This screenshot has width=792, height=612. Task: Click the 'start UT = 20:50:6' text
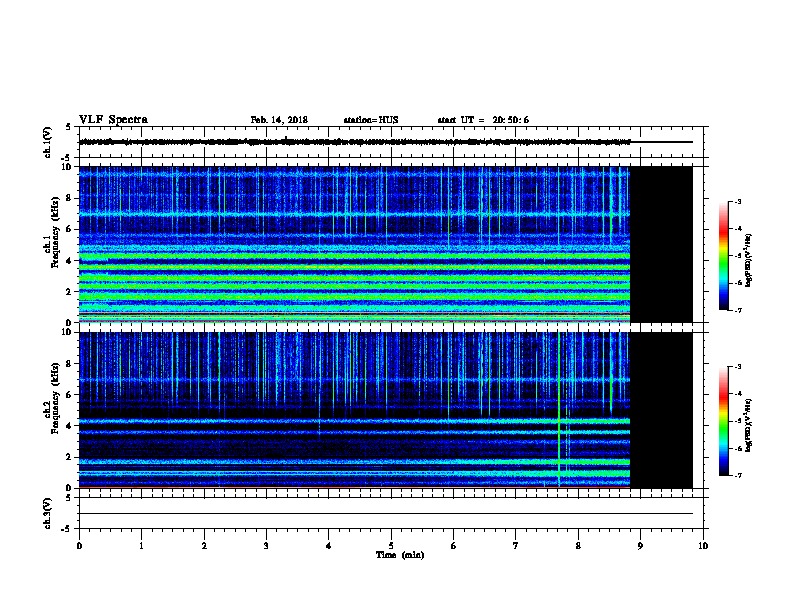point(483,120)
